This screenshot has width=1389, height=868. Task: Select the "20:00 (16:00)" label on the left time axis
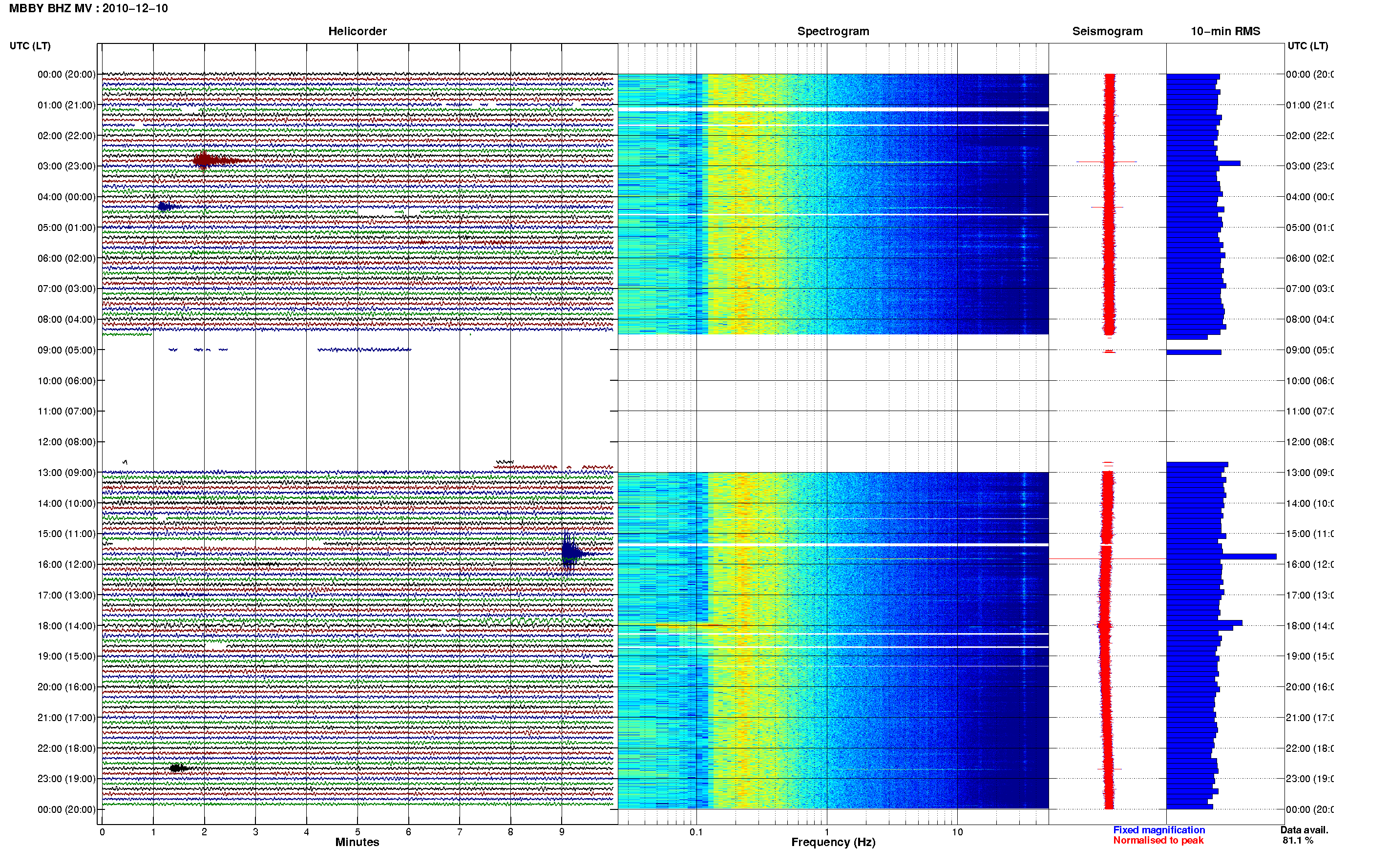pyautogui.click(x=66, y=686)
